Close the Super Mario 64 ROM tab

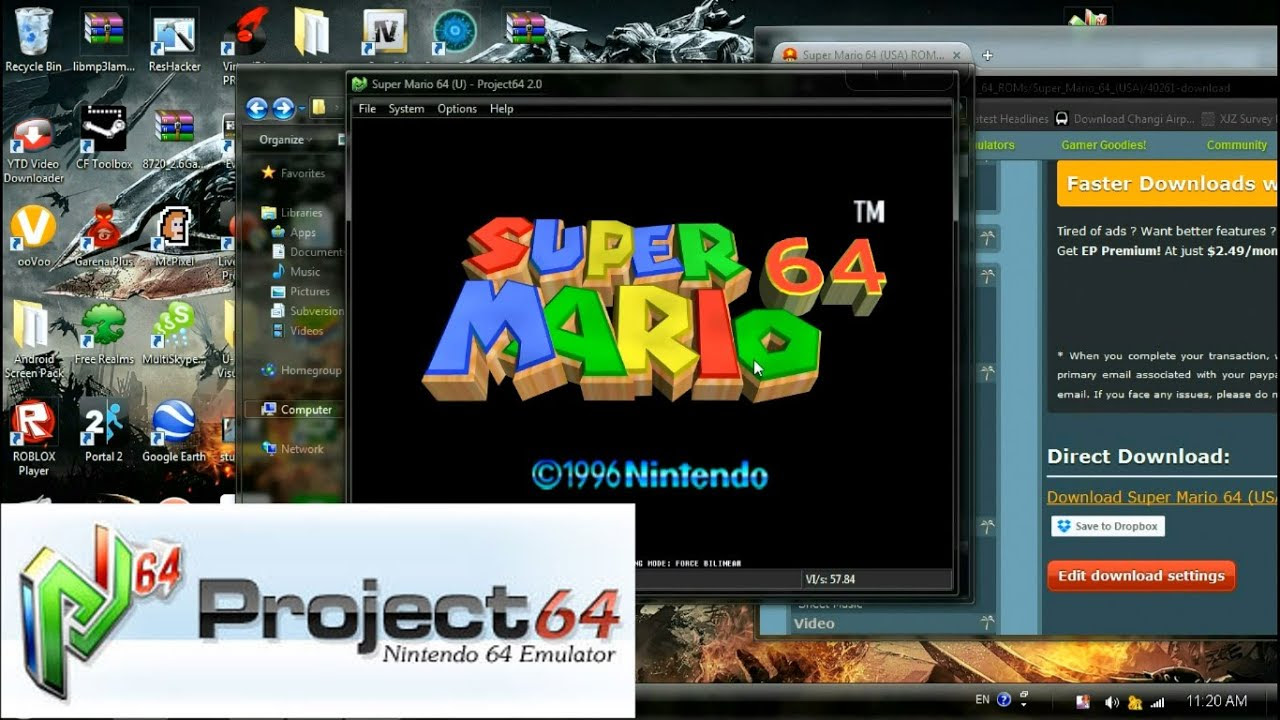click(957, 55)
